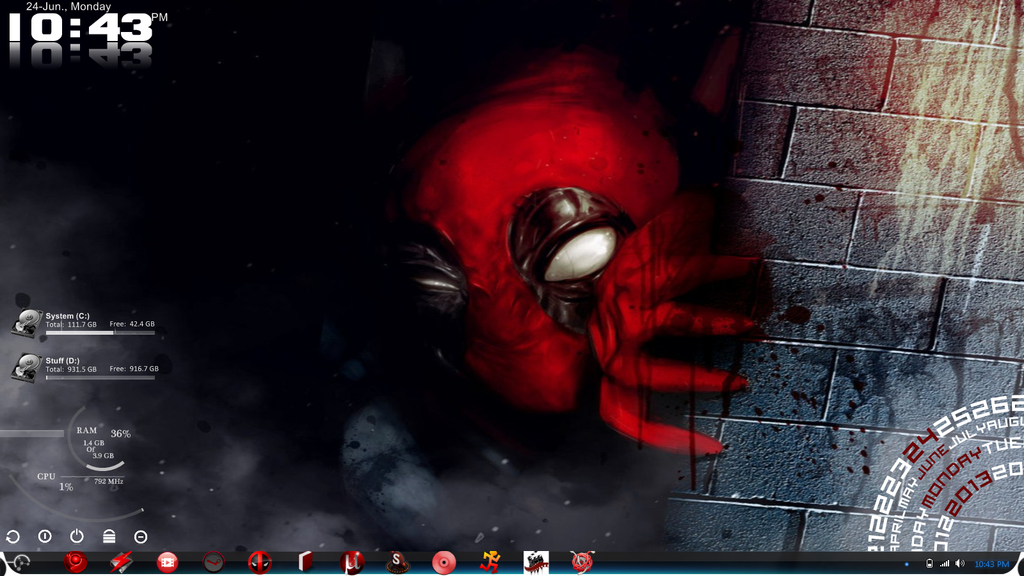Click "Free: 42.4 GB" text

(132, 324)
